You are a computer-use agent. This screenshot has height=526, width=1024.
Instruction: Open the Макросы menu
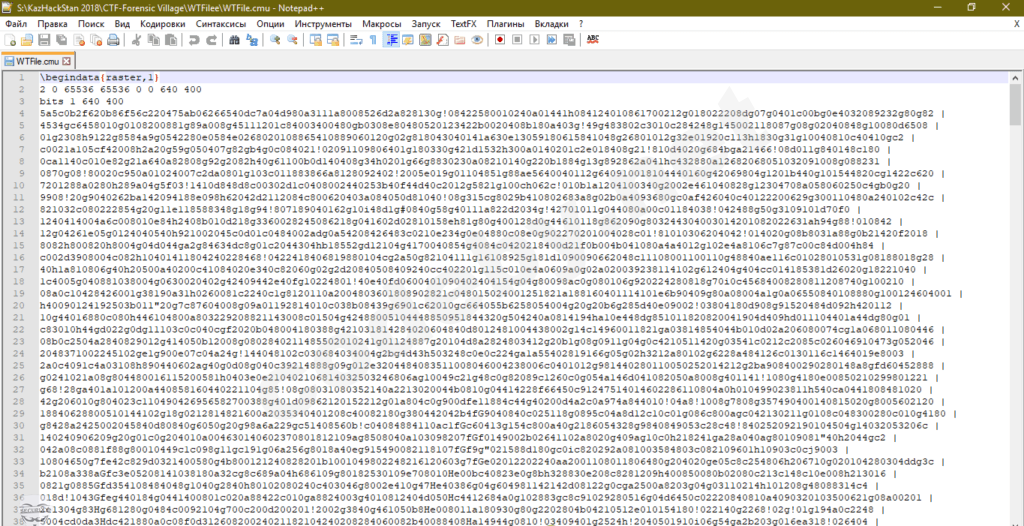pos(382,24)
